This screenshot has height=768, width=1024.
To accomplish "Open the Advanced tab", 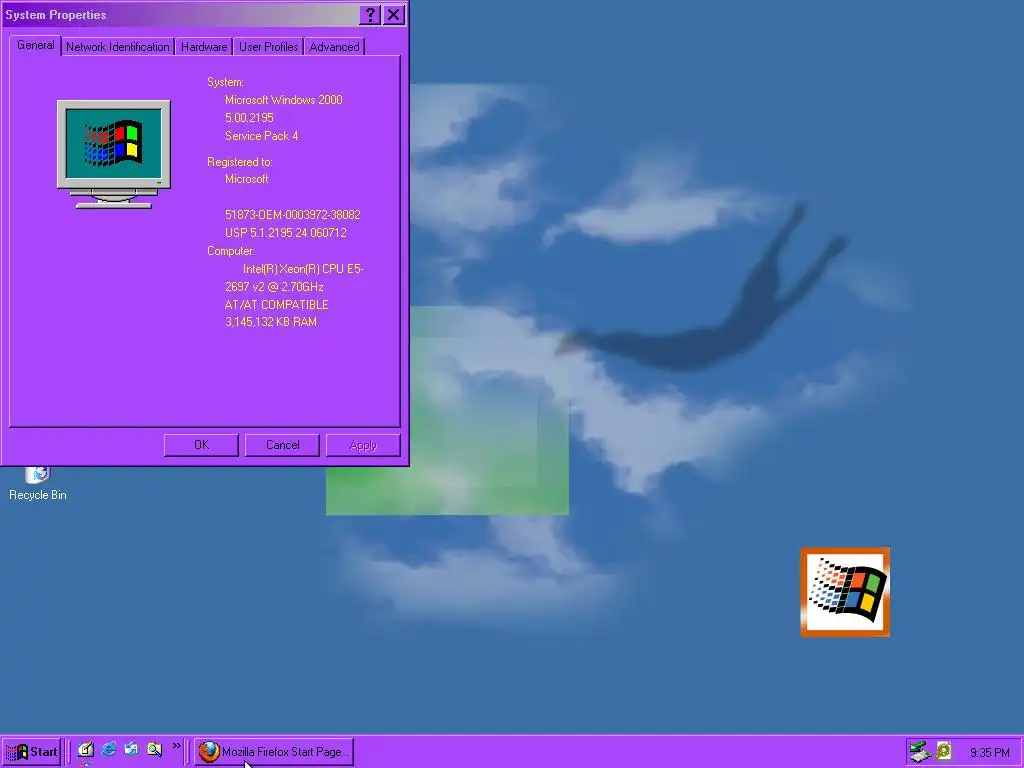I will point(334,47).
